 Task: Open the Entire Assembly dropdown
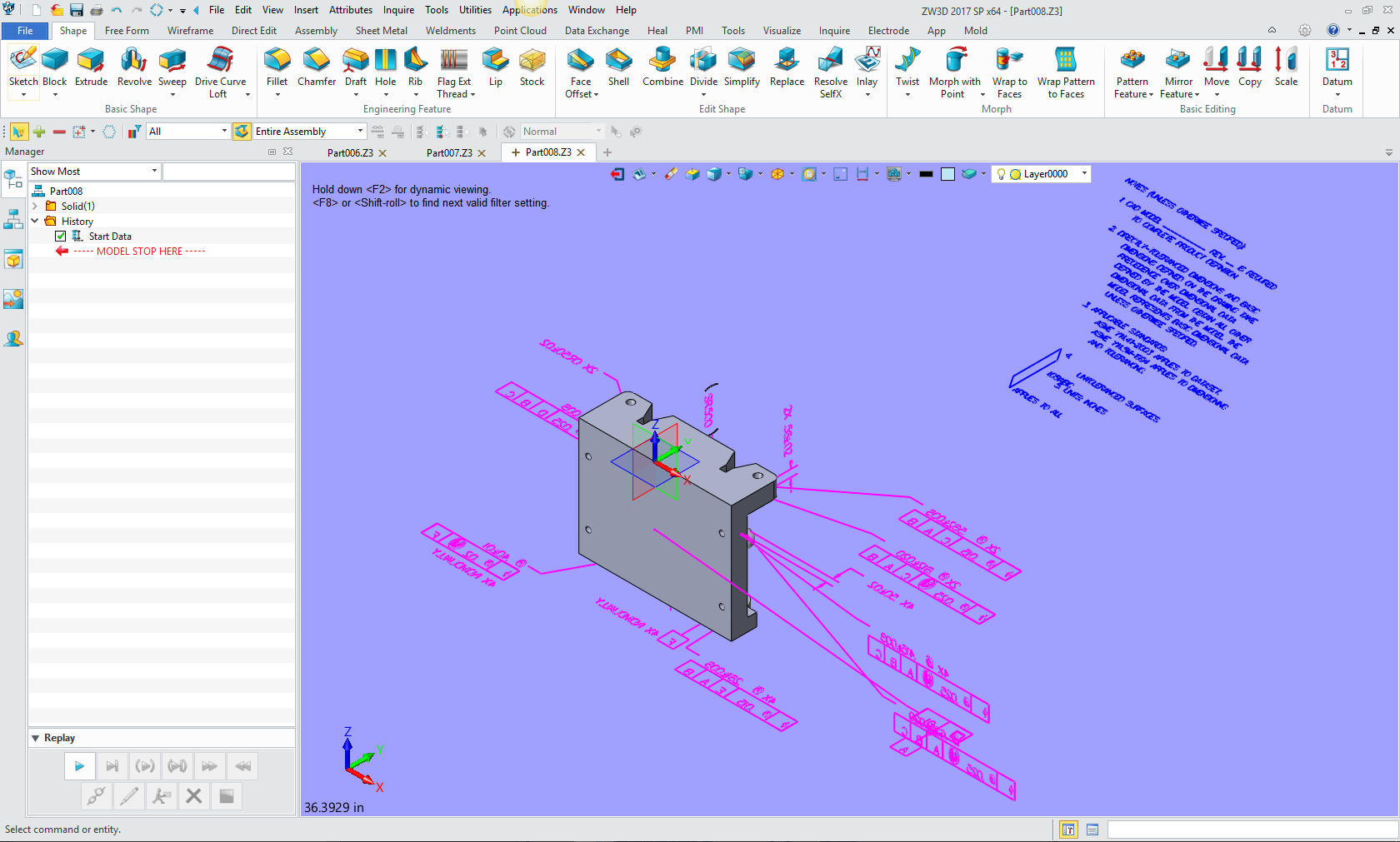(x=360, y=132)
